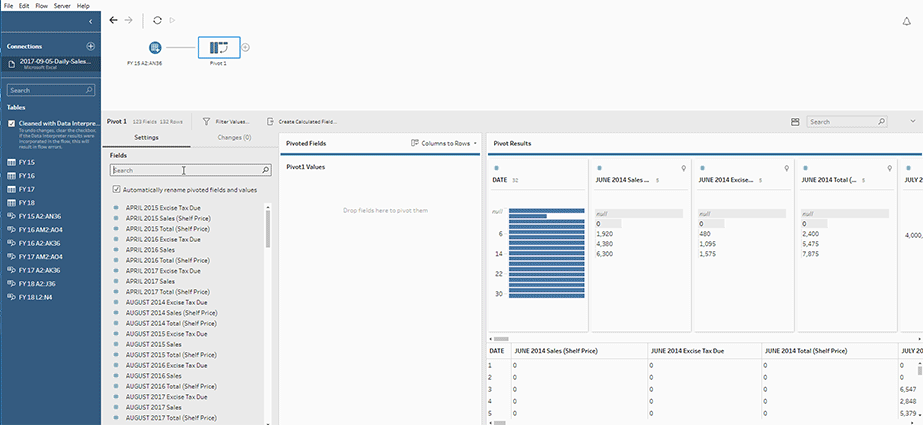Select the Pivot 1 step icon

(219, 47)
